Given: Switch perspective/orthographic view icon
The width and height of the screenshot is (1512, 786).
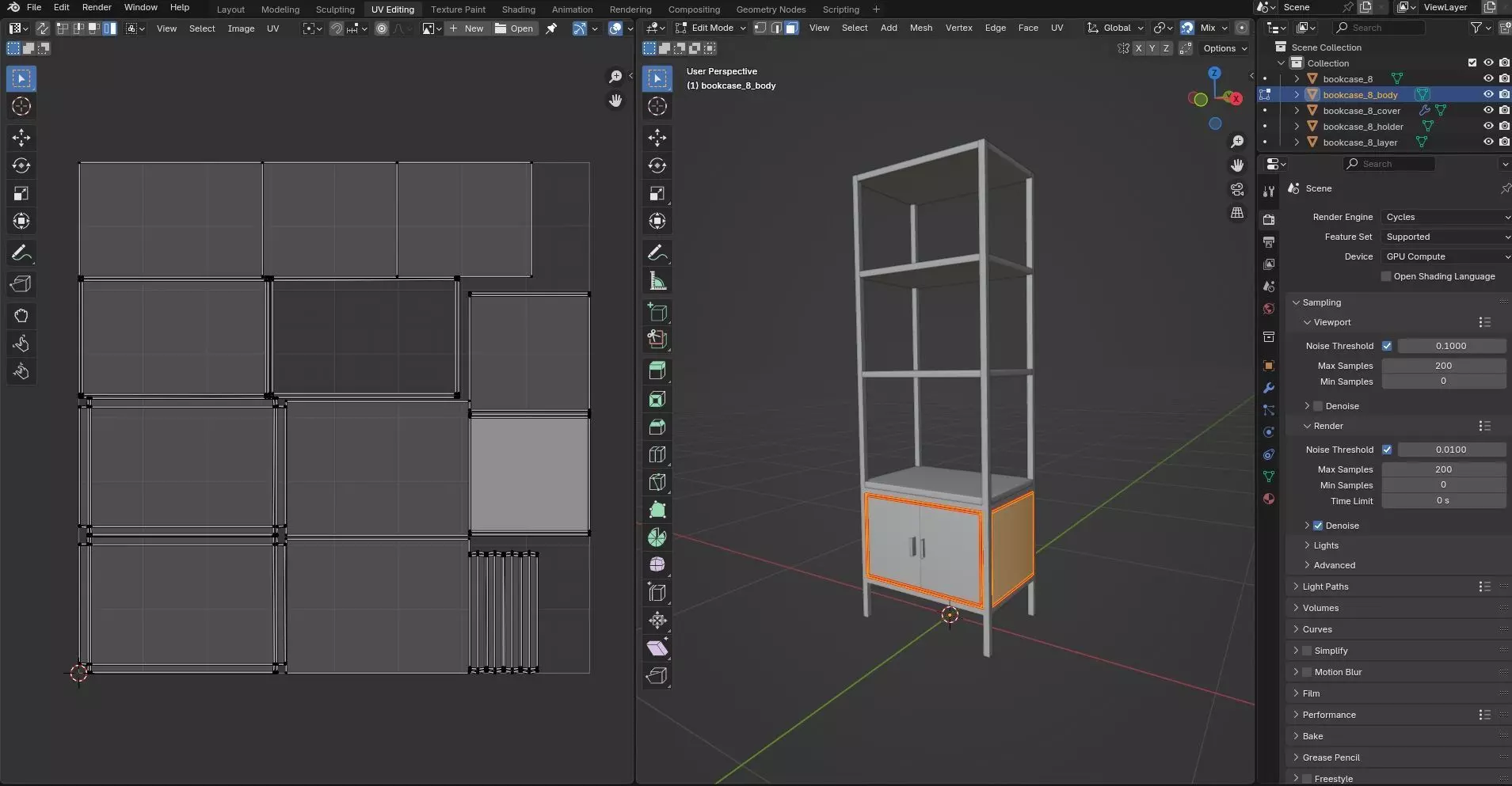Looking at the screenshot, I should pyautogui.click(x=1237, y=213).
